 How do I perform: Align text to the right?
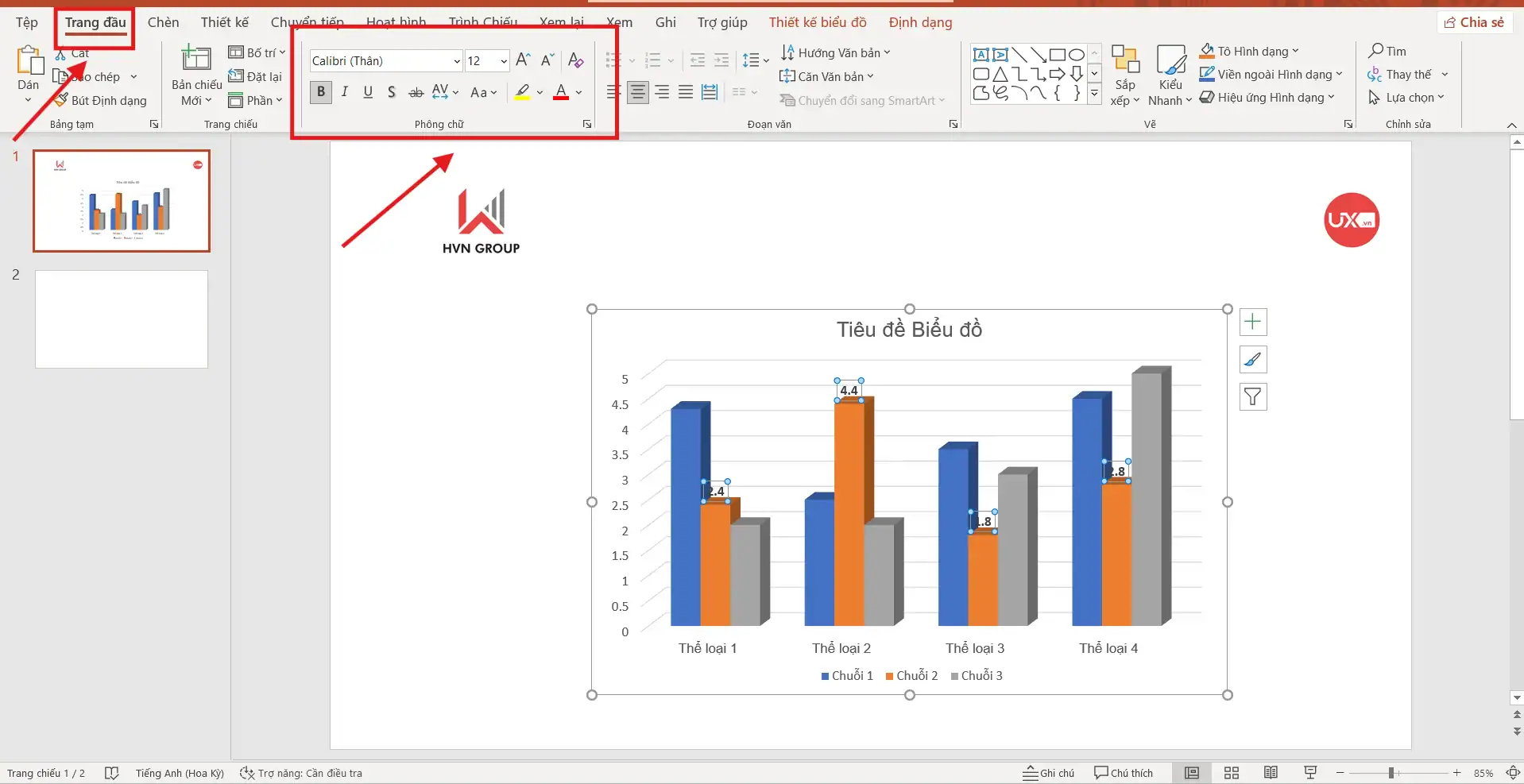click(662, 92)
